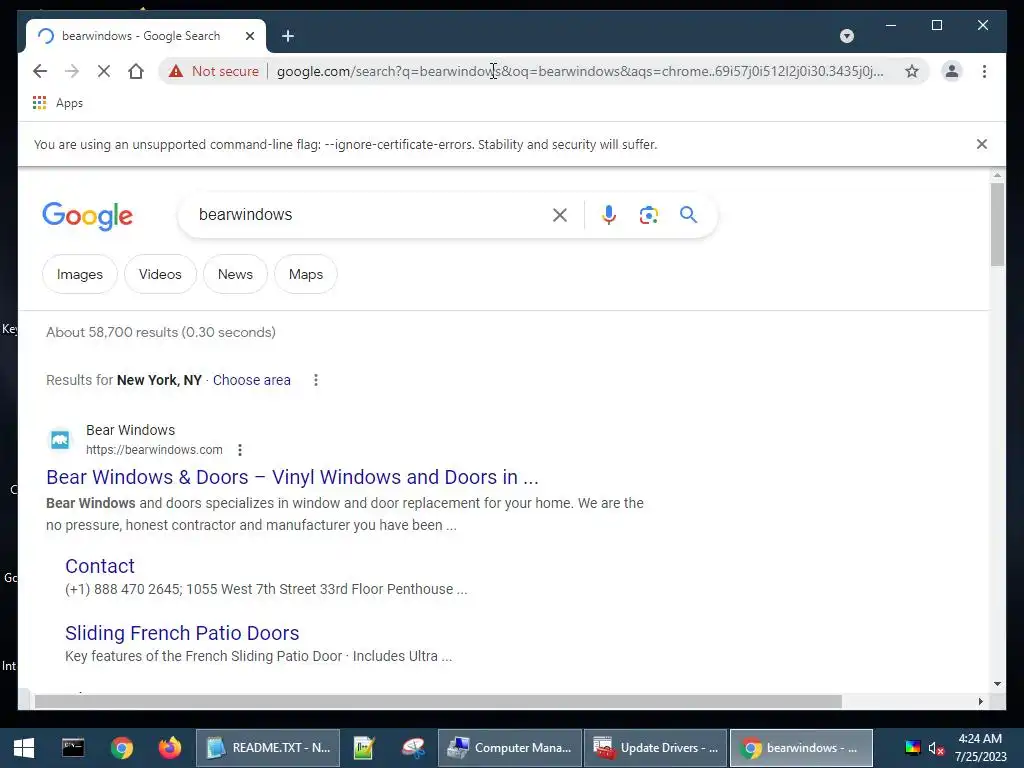This screenshot has width=1024, height=768.
Task: Stop page loading with the X button
Action: coord(104,71)
